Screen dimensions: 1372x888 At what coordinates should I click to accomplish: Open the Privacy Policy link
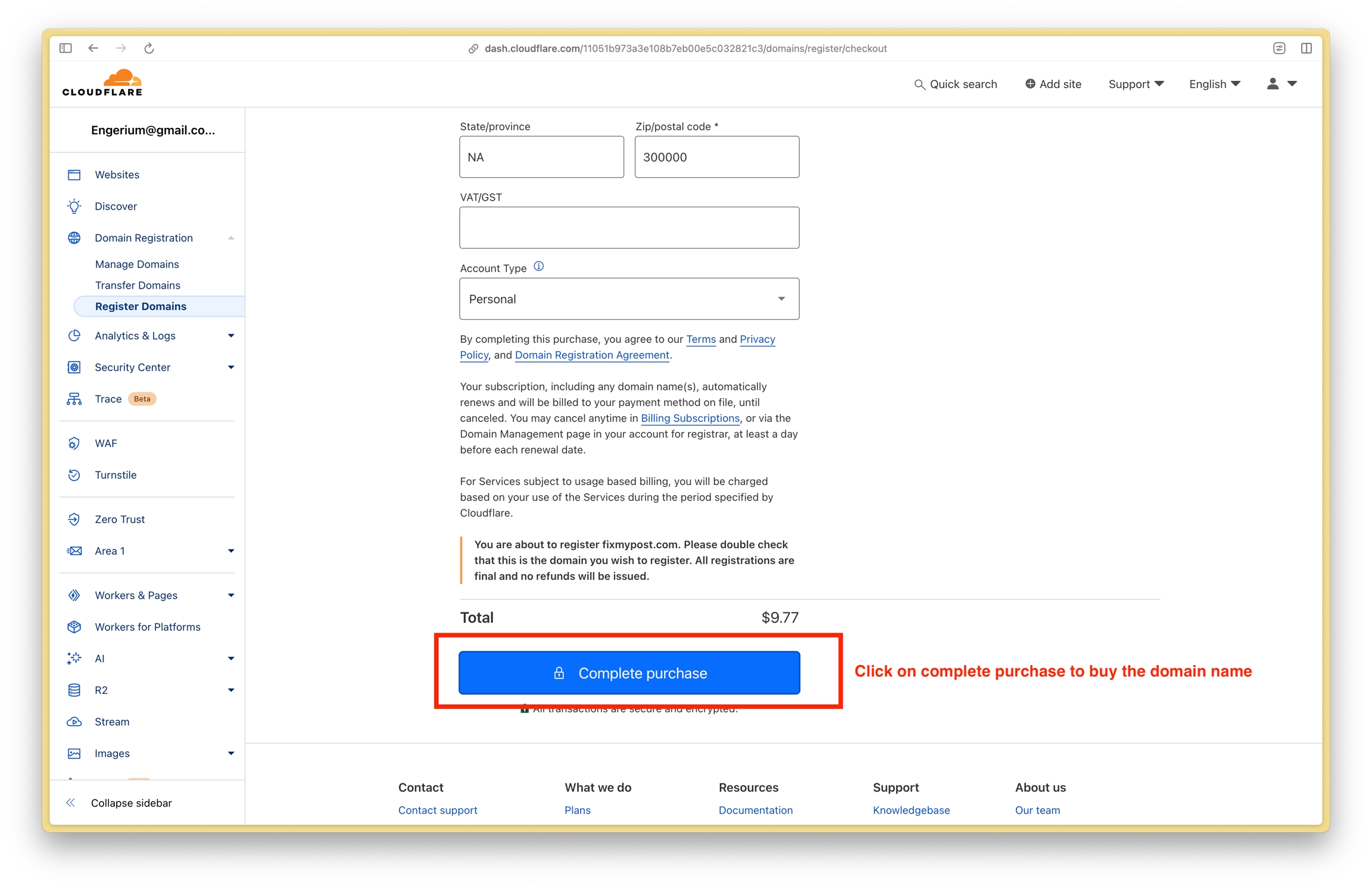point(757,339)
